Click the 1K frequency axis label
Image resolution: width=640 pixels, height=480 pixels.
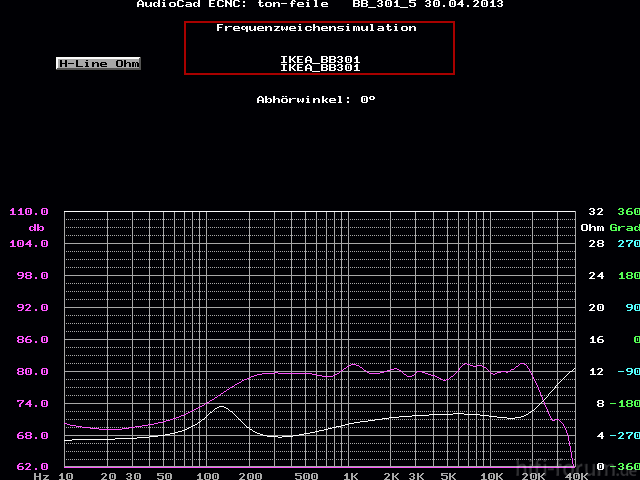click(350, 476)
